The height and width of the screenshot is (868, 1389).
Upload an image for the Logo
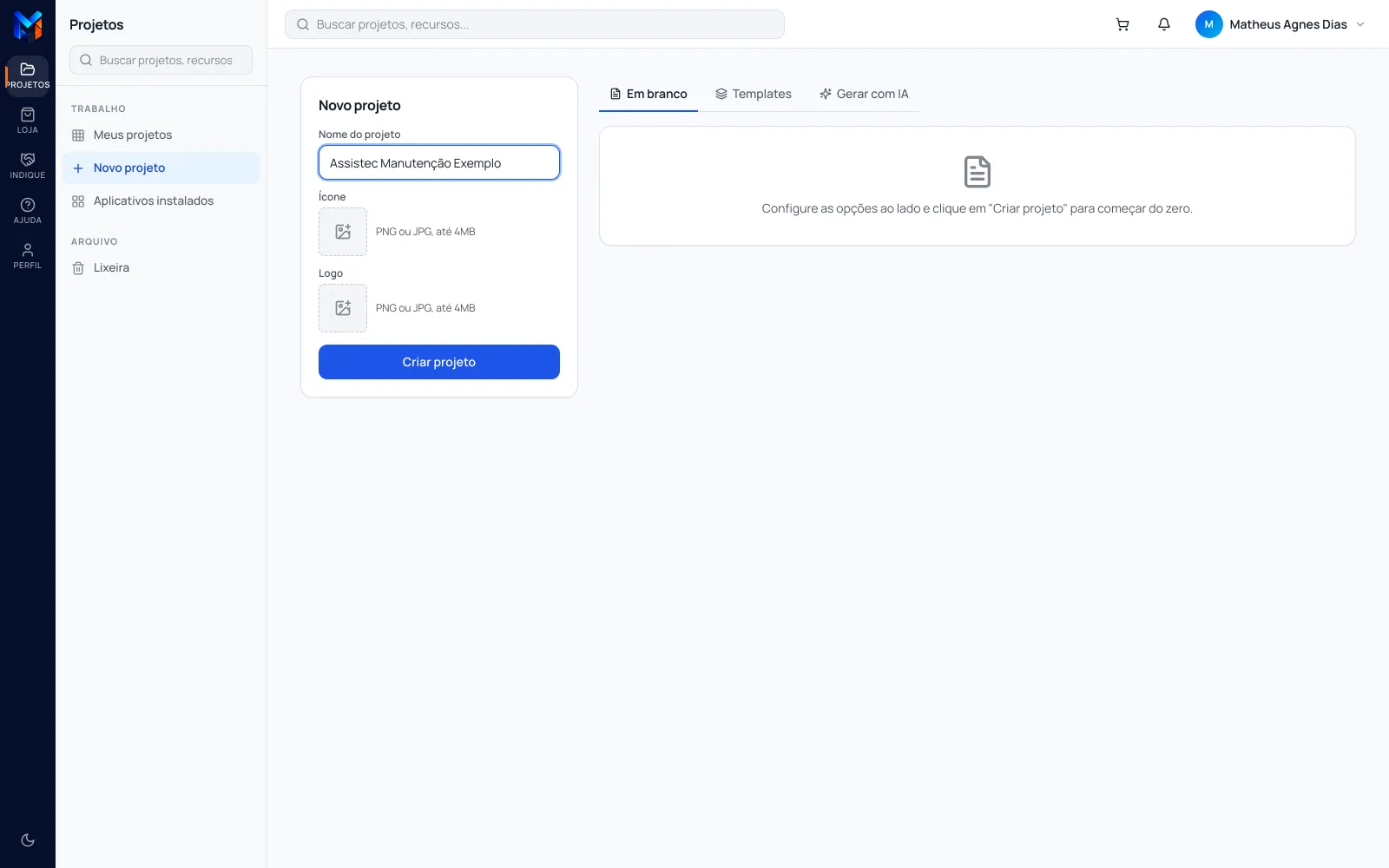coord(343,308)
